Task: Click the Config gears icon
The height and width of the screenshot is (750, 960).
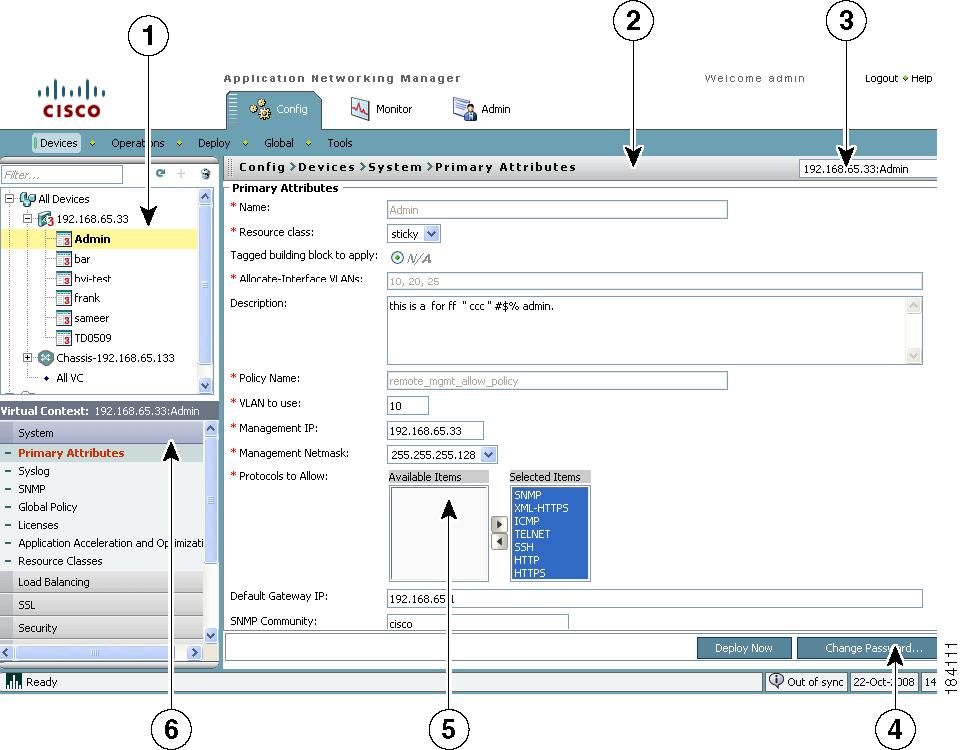Action: (260, 109)
